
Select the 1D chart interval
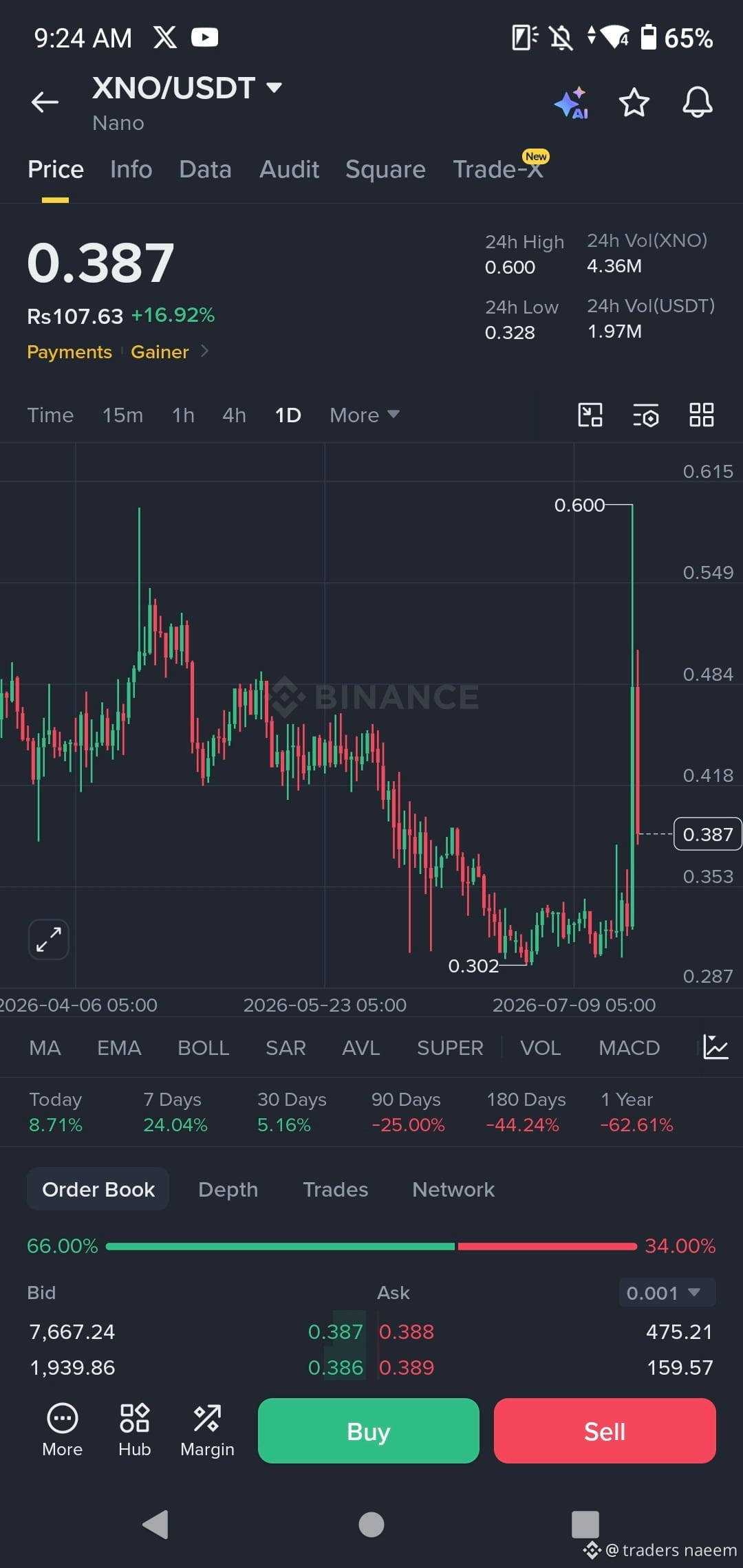(x=288, y=415)
